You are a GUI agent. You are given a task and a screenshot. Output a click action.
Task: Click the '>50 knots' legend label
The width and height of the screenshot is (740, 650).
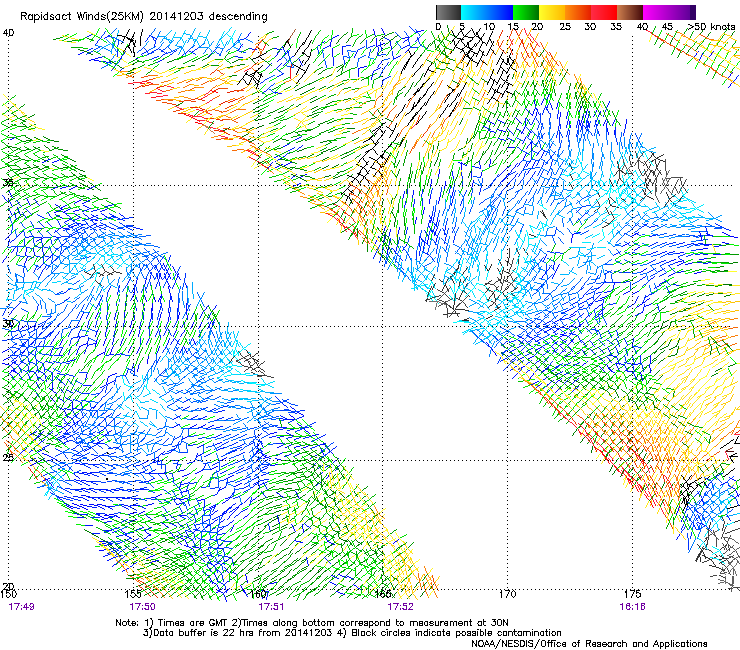pos(711,27)
